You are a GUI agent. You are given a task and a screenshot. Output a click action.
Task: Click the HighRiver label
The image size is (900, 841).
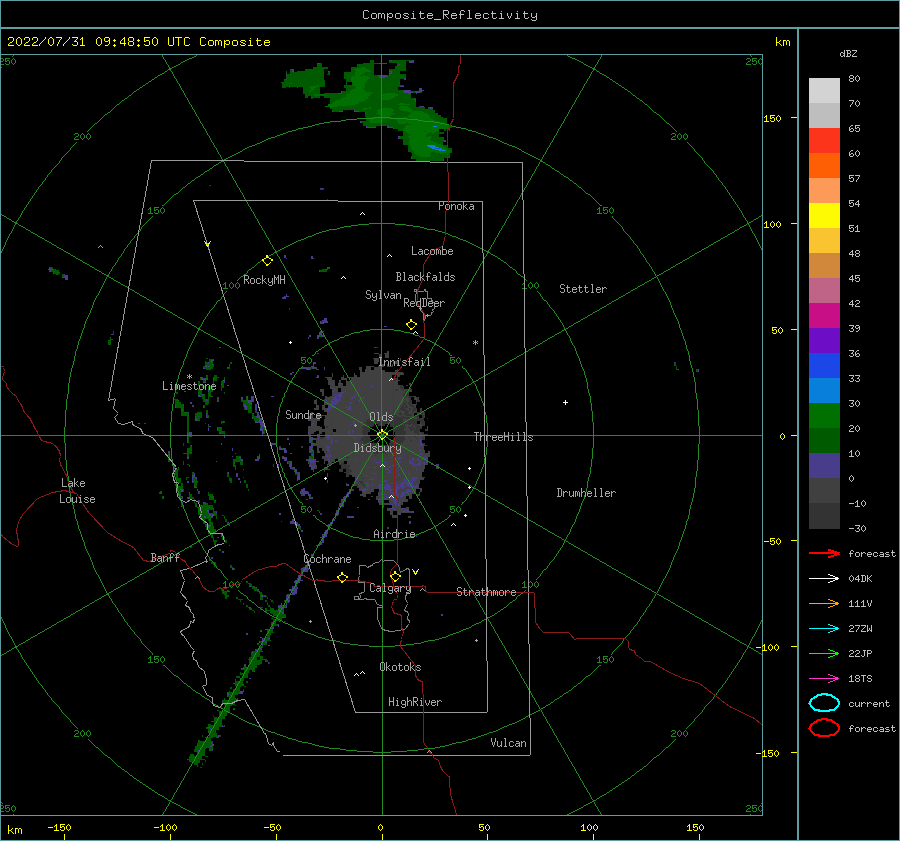(415, 702)
